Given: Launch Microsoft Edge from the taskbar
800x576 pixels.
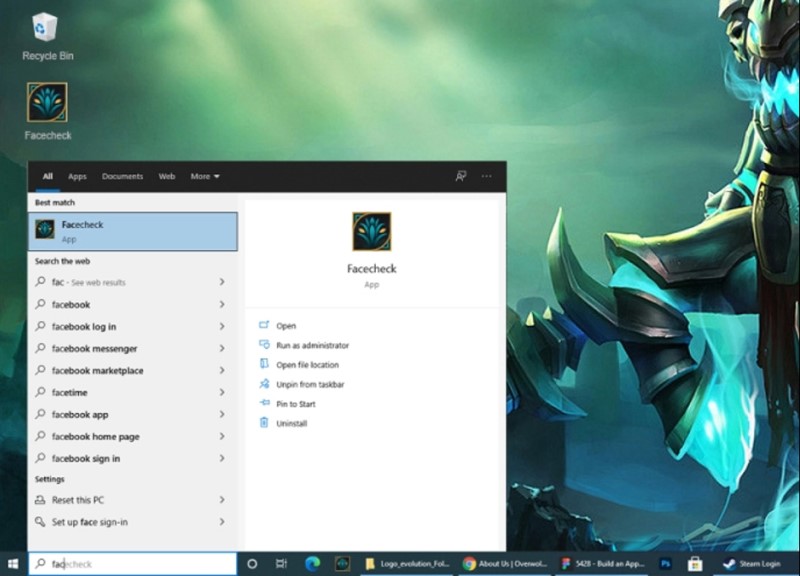Looking at the screenshot, I should coord(311,564).
